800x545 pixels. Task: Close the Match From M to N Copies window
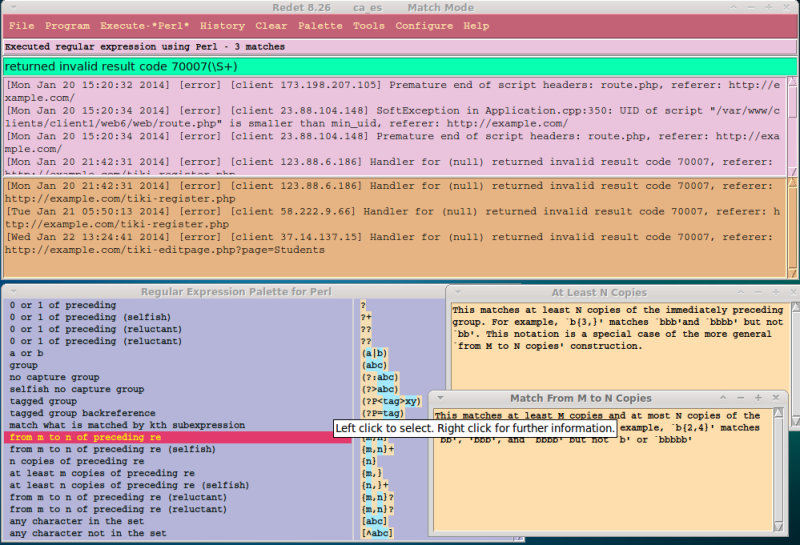pos(774,397)
